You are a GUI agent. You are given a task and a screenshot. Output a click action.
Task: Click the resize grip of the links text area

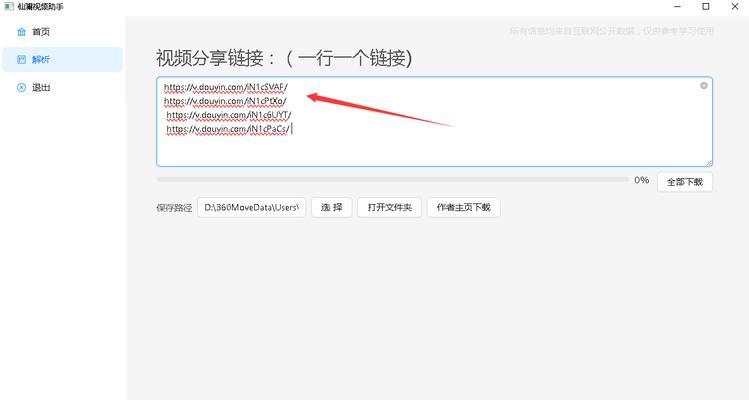click(709, 163)
